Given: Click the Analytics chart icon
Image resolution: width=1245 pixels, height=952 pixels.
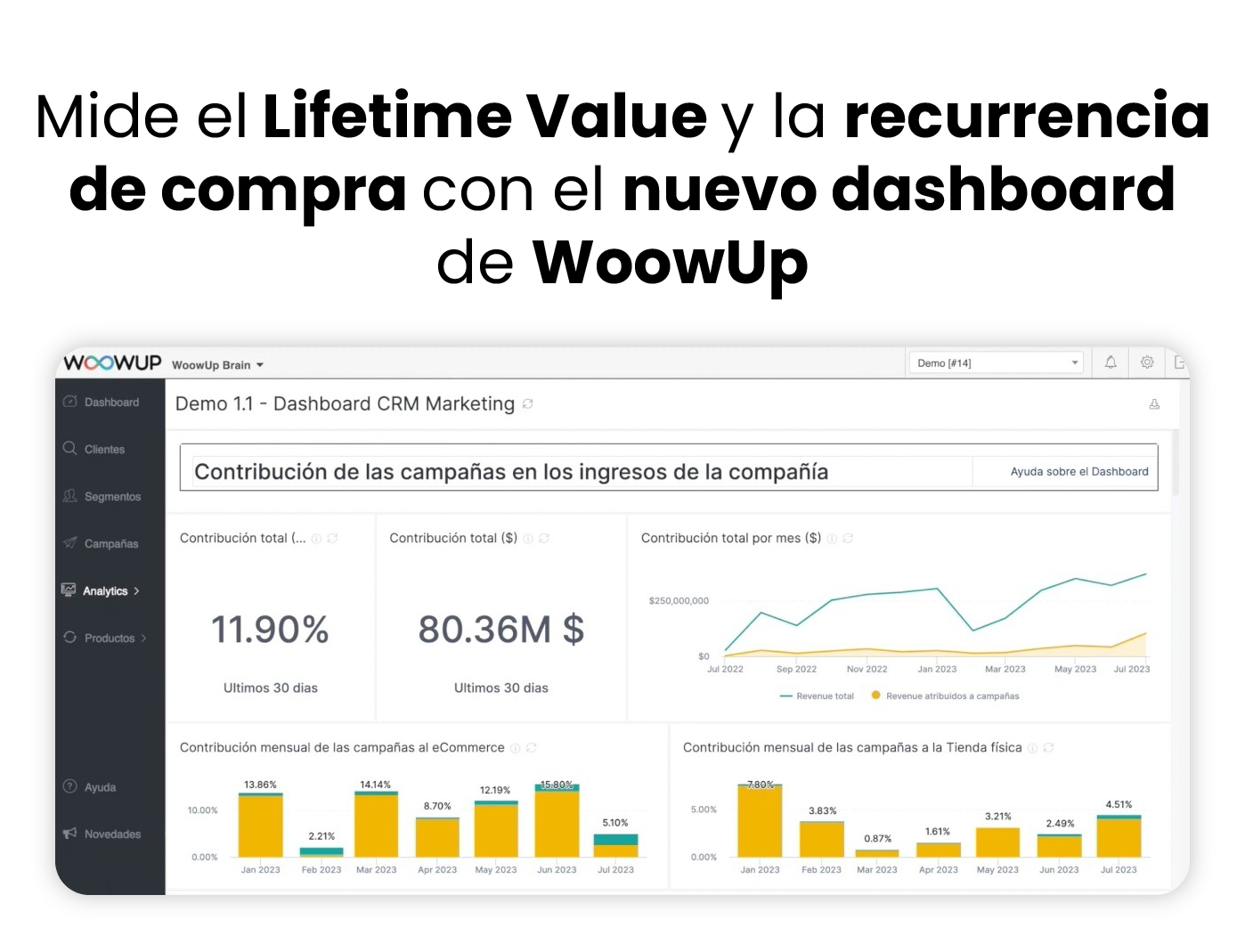Looking at the screenshot, I should pos(69,590).
